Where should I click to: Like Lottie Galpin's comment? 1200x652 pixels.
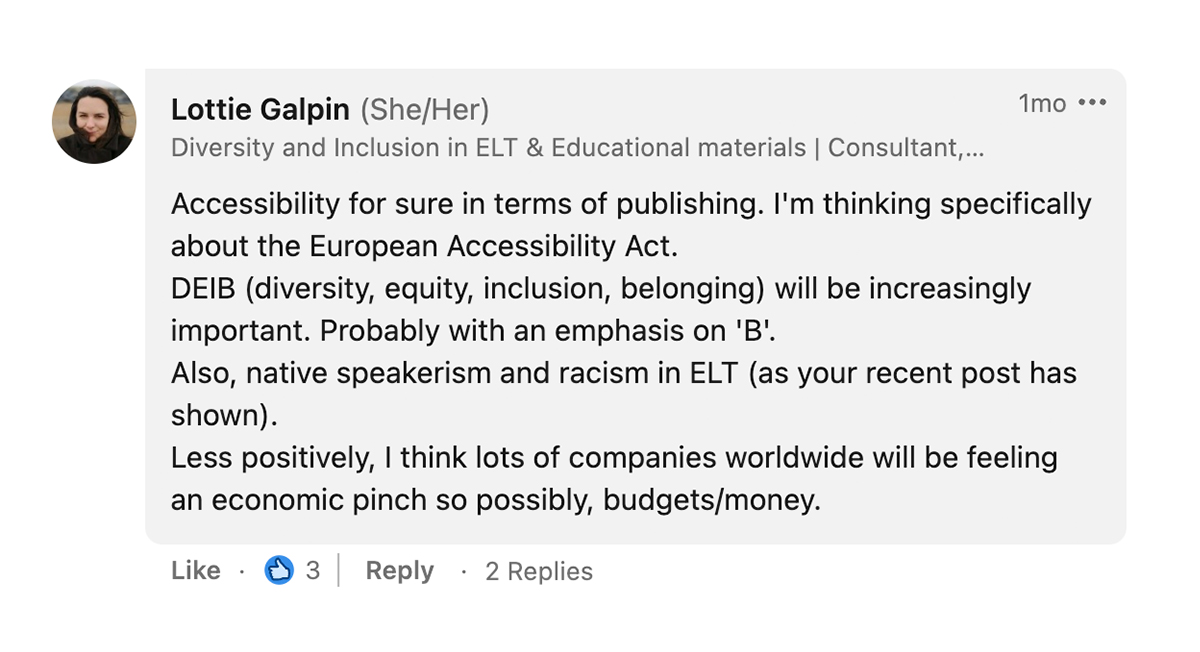[196, 570]
